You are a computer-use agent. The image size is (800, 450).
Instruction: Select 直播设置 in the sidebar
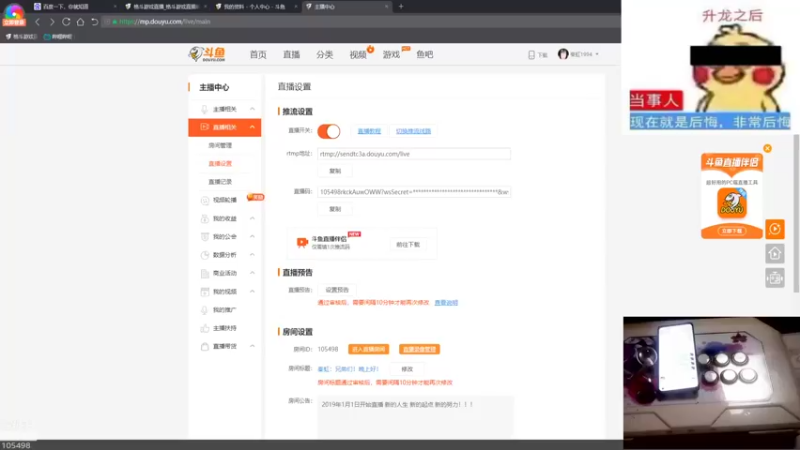(x=220, y=164)
